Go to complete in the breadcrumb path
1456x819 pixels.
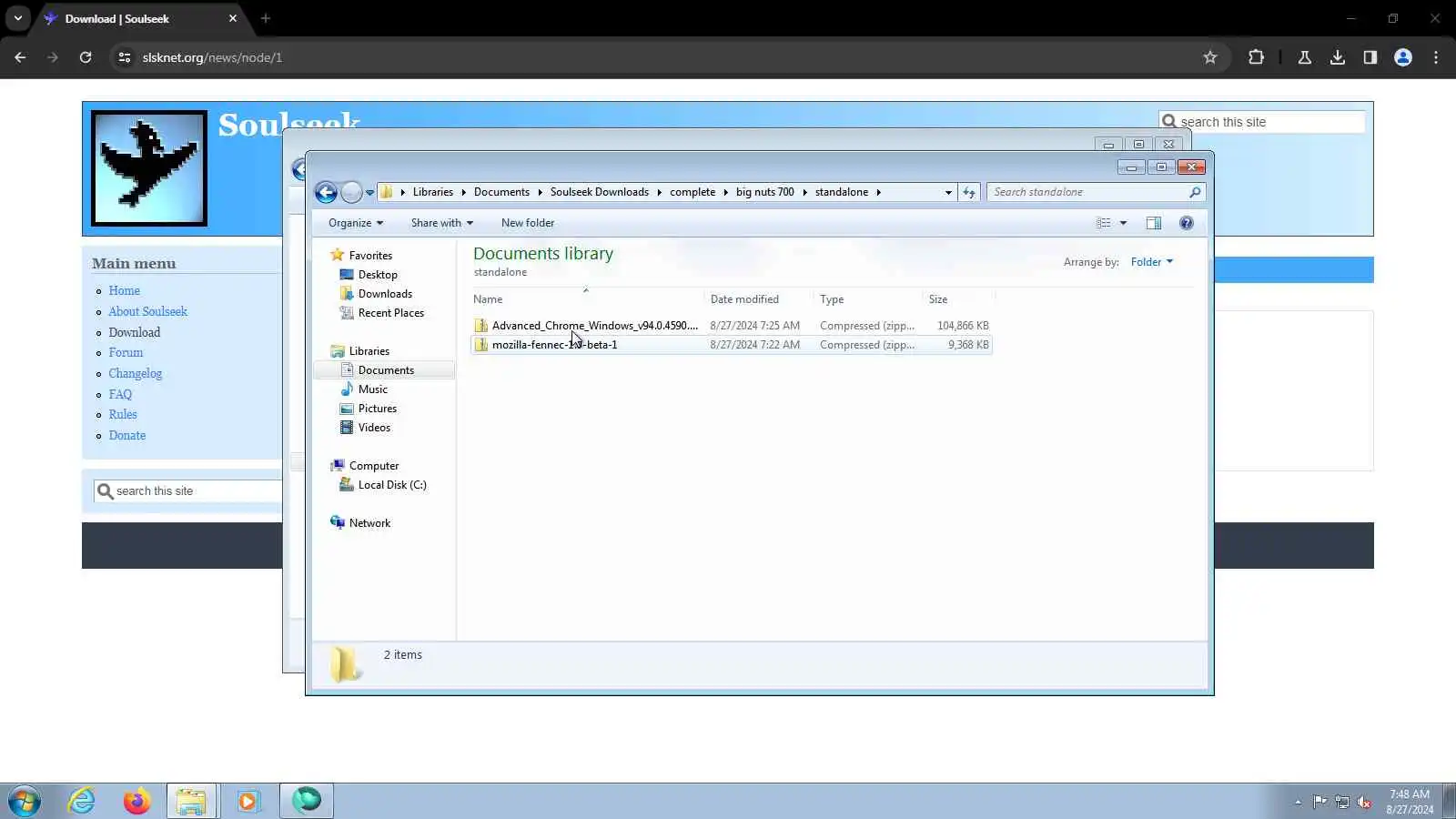point(693,192)
